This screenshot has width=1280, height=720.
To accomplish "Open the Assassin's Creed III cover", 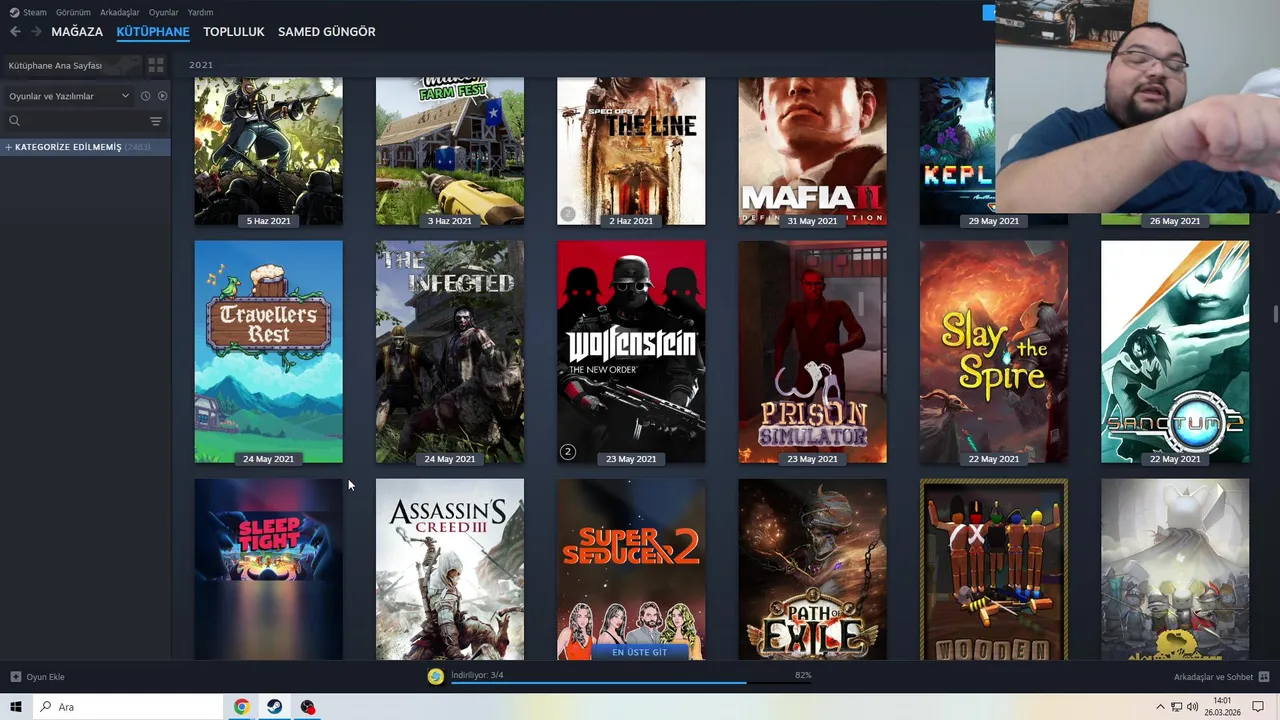I will point(449,569).
